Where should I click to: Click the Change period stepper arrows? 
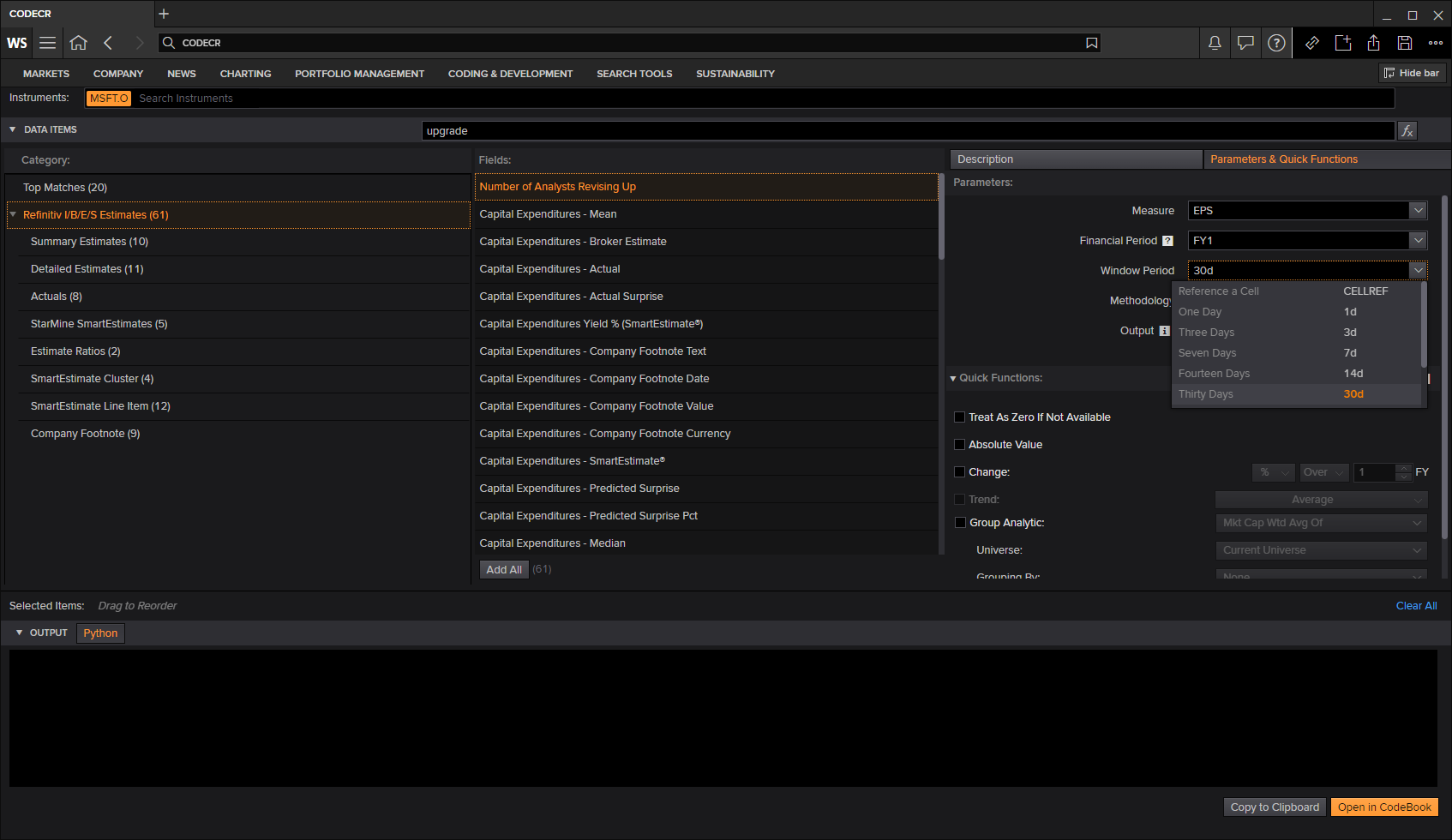1403,472
